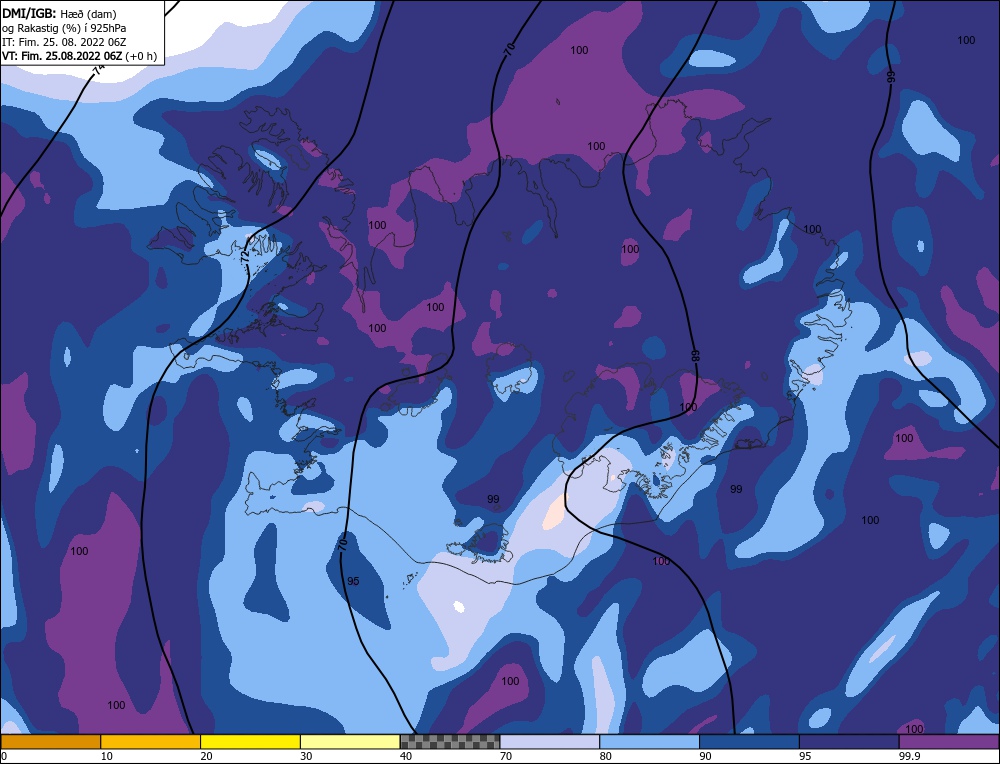
Task: Click the light orange 10–20 legend swatch
Action: (151, 742)
